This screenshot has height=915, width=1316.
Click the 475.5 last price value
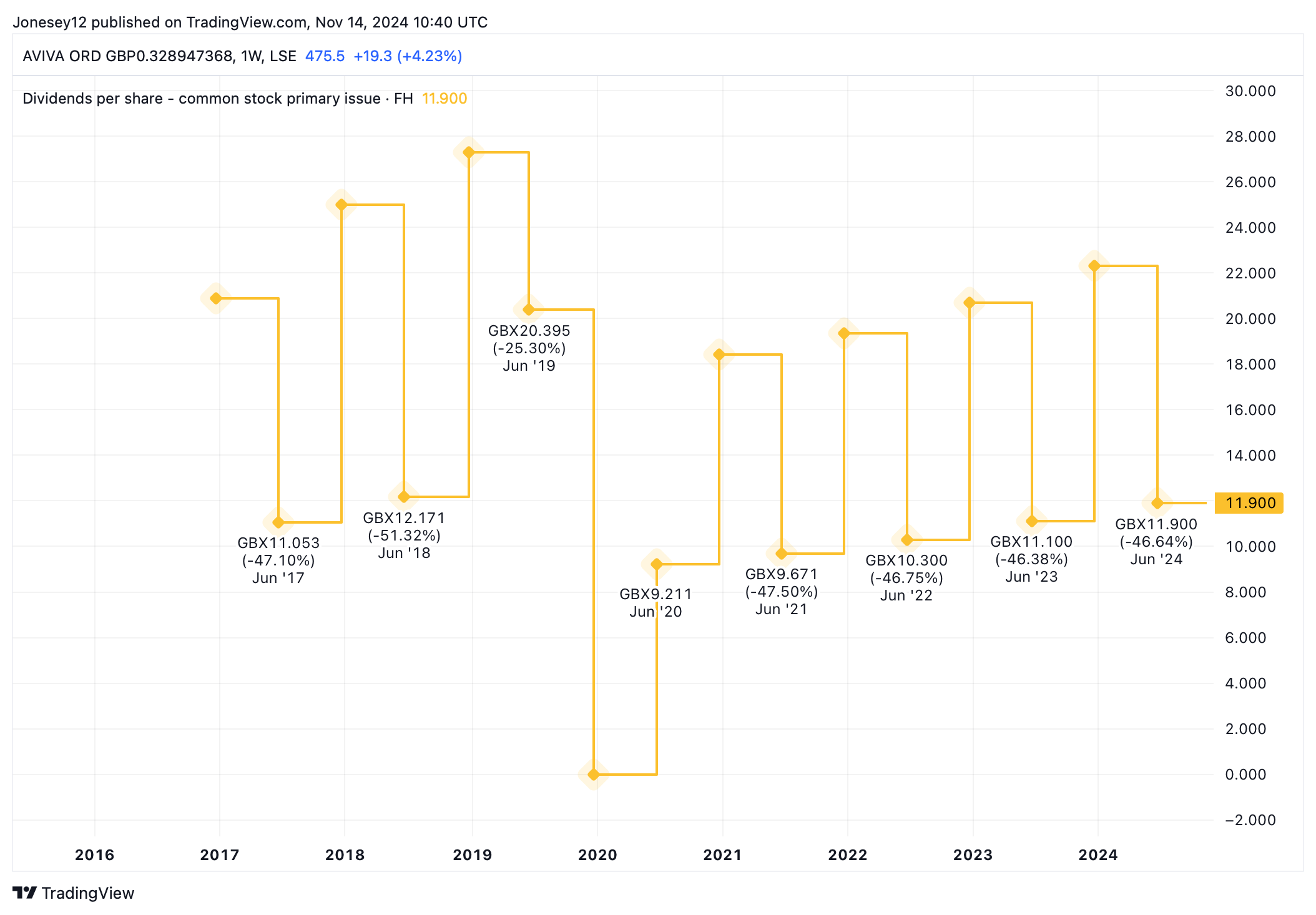pos(325,56)
